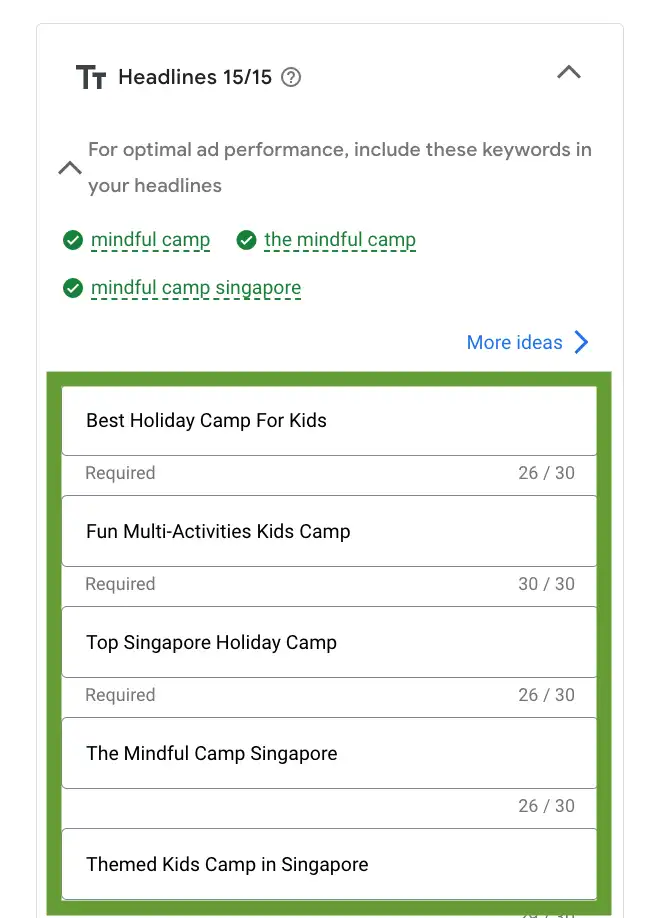Collapse the Headlines section chevron
Viewport: 656px width, 918px height.
coord(569,72)
